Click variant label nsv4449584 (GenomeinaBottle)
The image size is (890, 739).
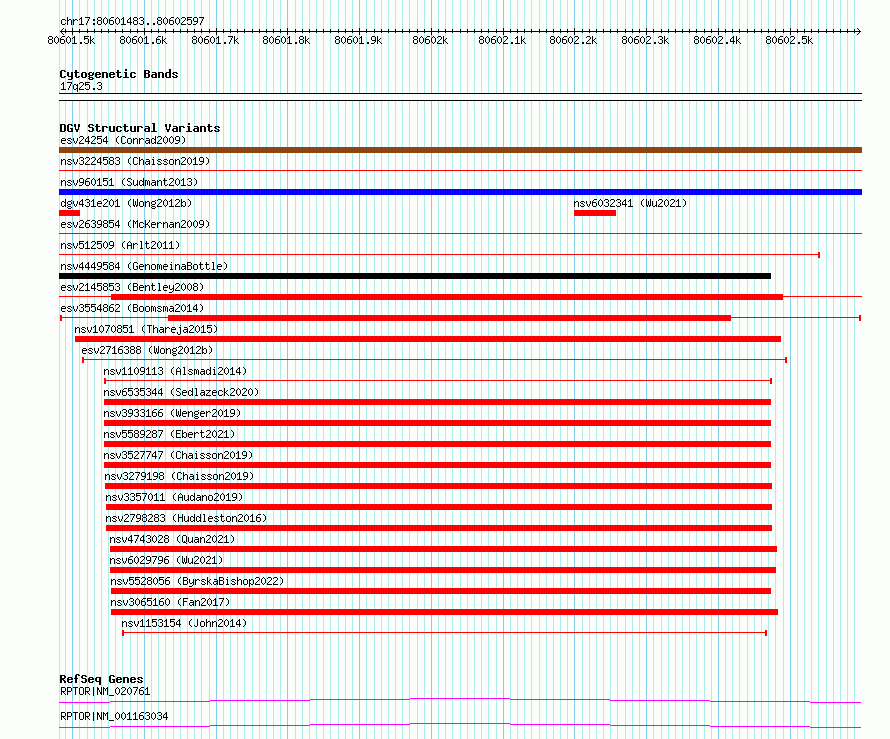(x=144, y=266)
